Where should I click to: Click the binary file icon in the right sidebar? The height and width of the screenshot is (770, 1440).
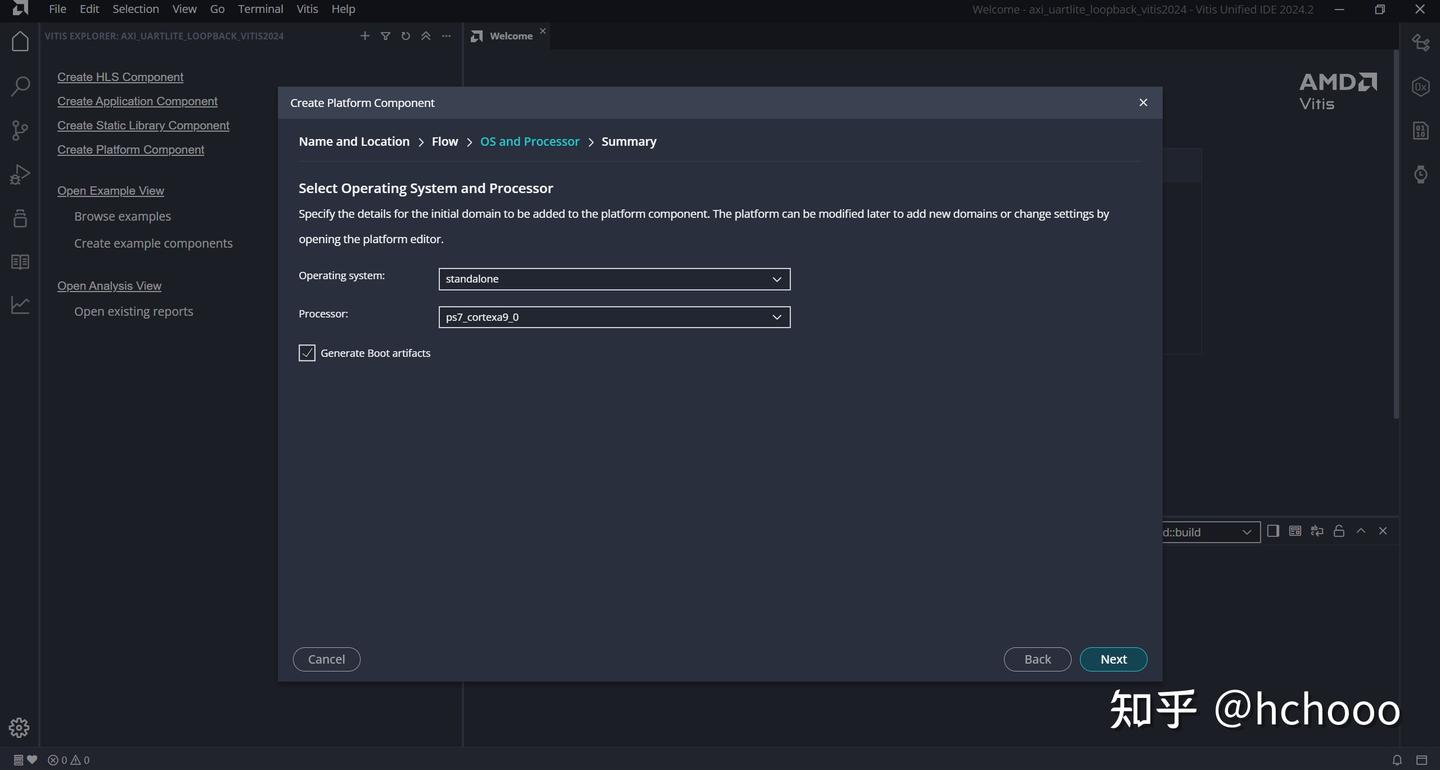(1421, 130)
